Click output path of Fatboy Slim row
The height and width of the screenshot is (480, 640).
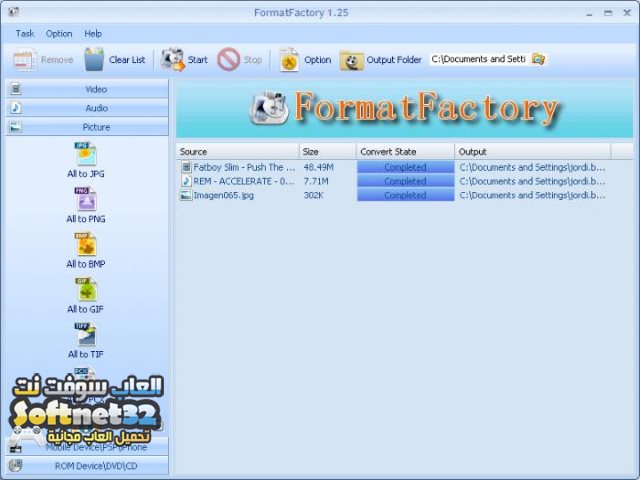(x=532, y=167)
